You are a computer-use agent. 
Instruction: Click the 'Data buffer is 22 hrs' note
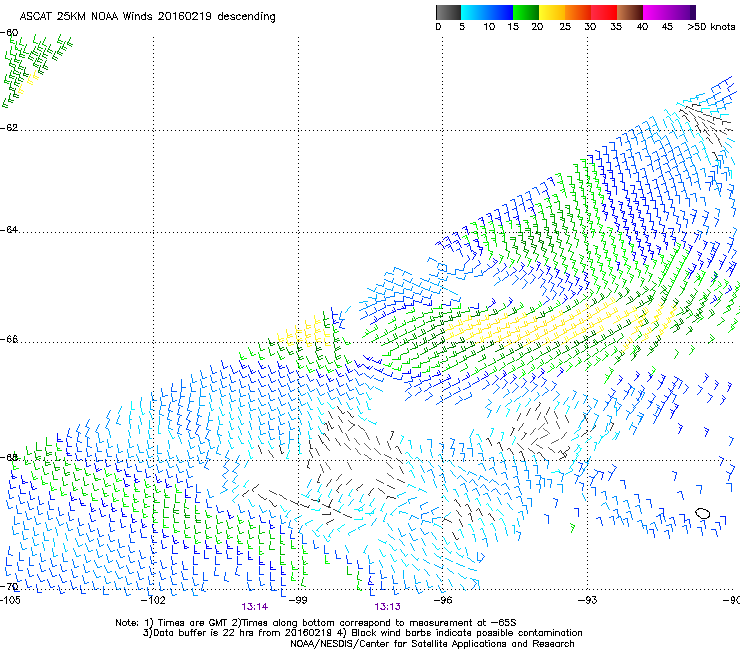point(362,633)
